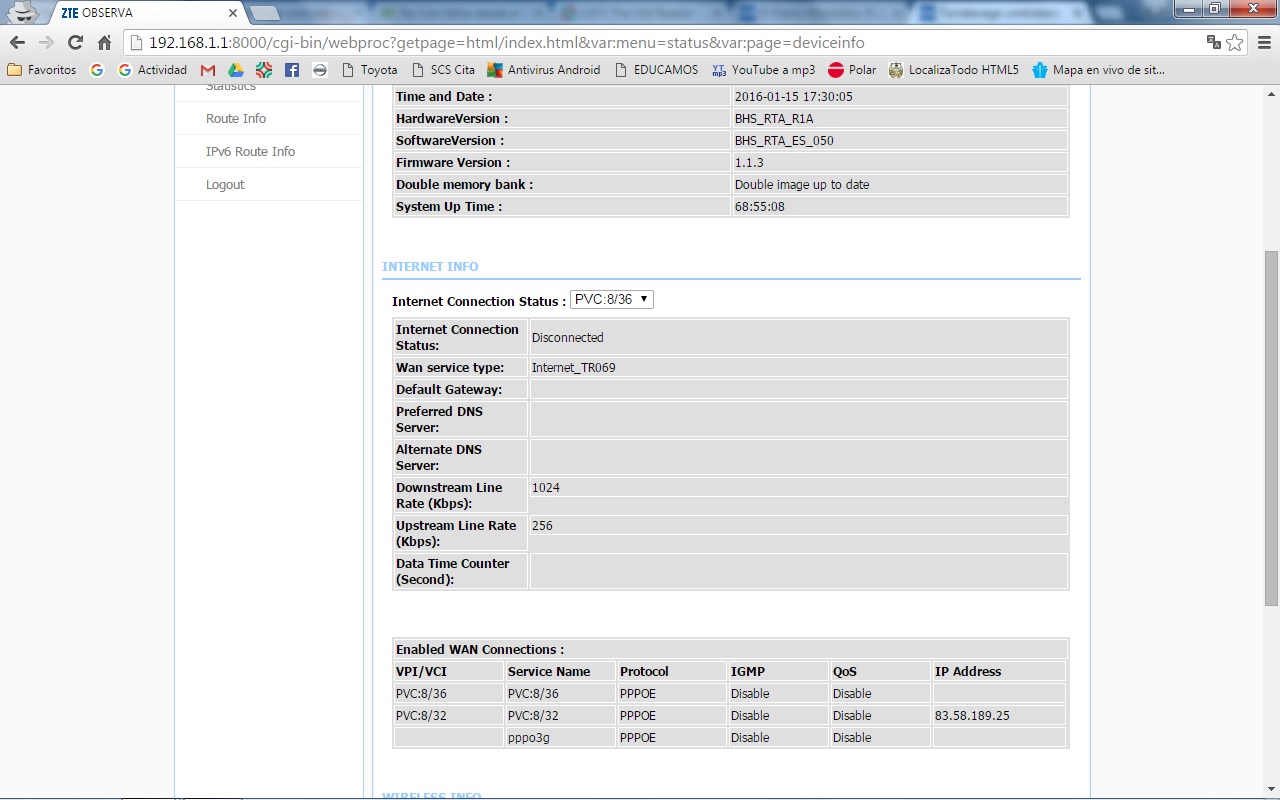Open the Antivirus Android bookmark
The width and height of the screenshot is (1280, 800).
(x=544, y=70)
